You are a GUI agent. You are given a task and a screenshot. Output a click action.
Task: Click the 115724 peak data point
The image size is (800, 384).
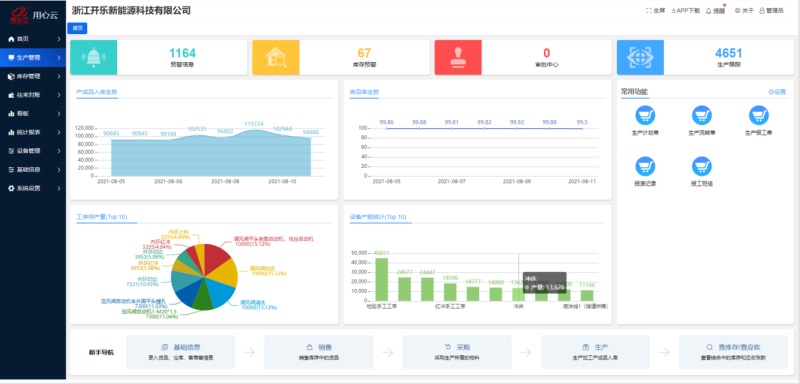coord(254,130)
